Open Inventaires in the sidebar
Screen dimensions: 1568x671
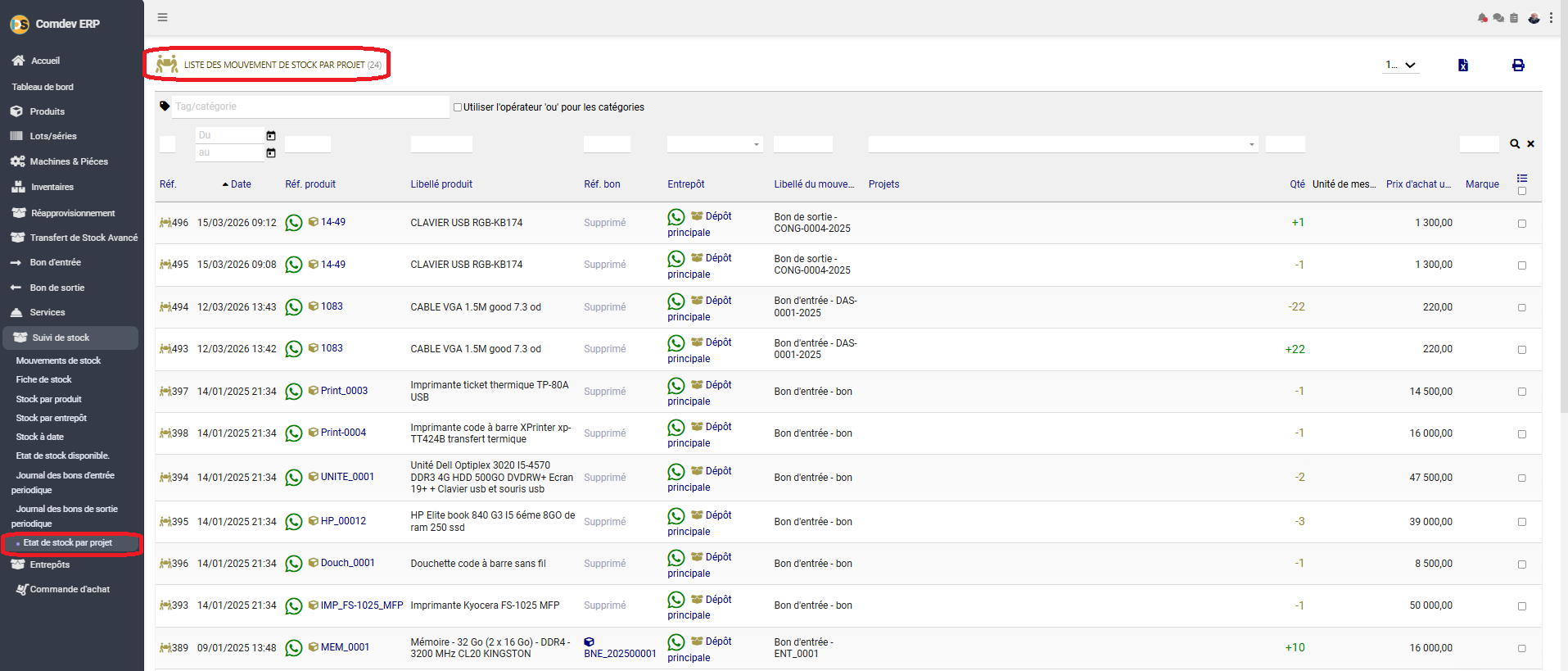coord(52,187)
